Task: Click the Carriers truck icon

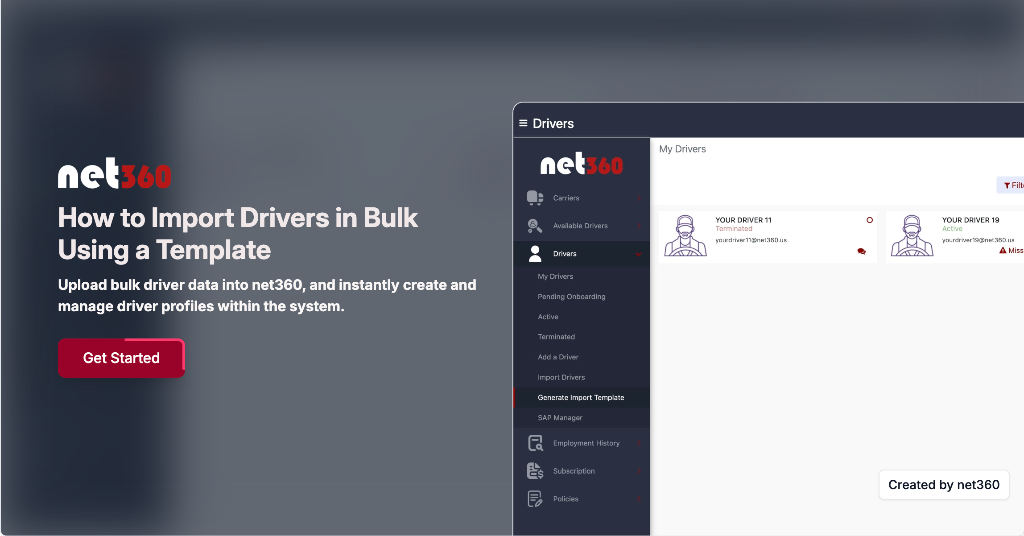Action: pyautogui.click(x=535, y=198)
